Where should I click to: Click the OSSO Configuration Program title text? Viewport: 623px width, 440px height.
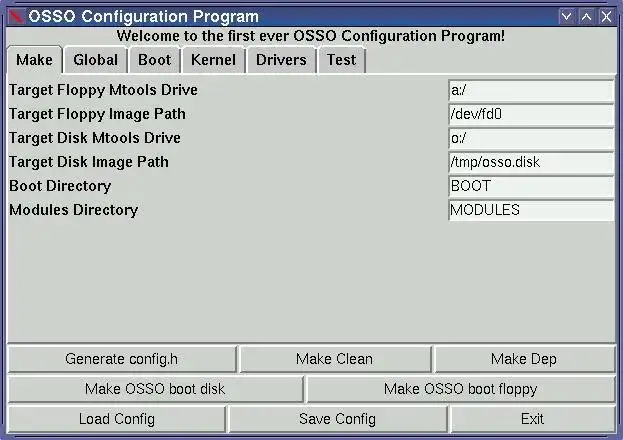click(x=143, y=17)
